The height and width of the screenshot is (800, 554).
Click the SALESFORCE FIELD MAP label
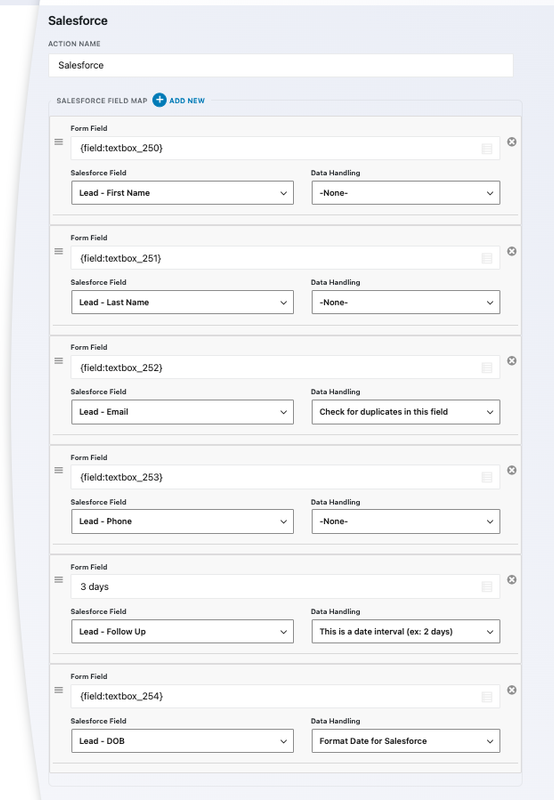coord(102,101)
